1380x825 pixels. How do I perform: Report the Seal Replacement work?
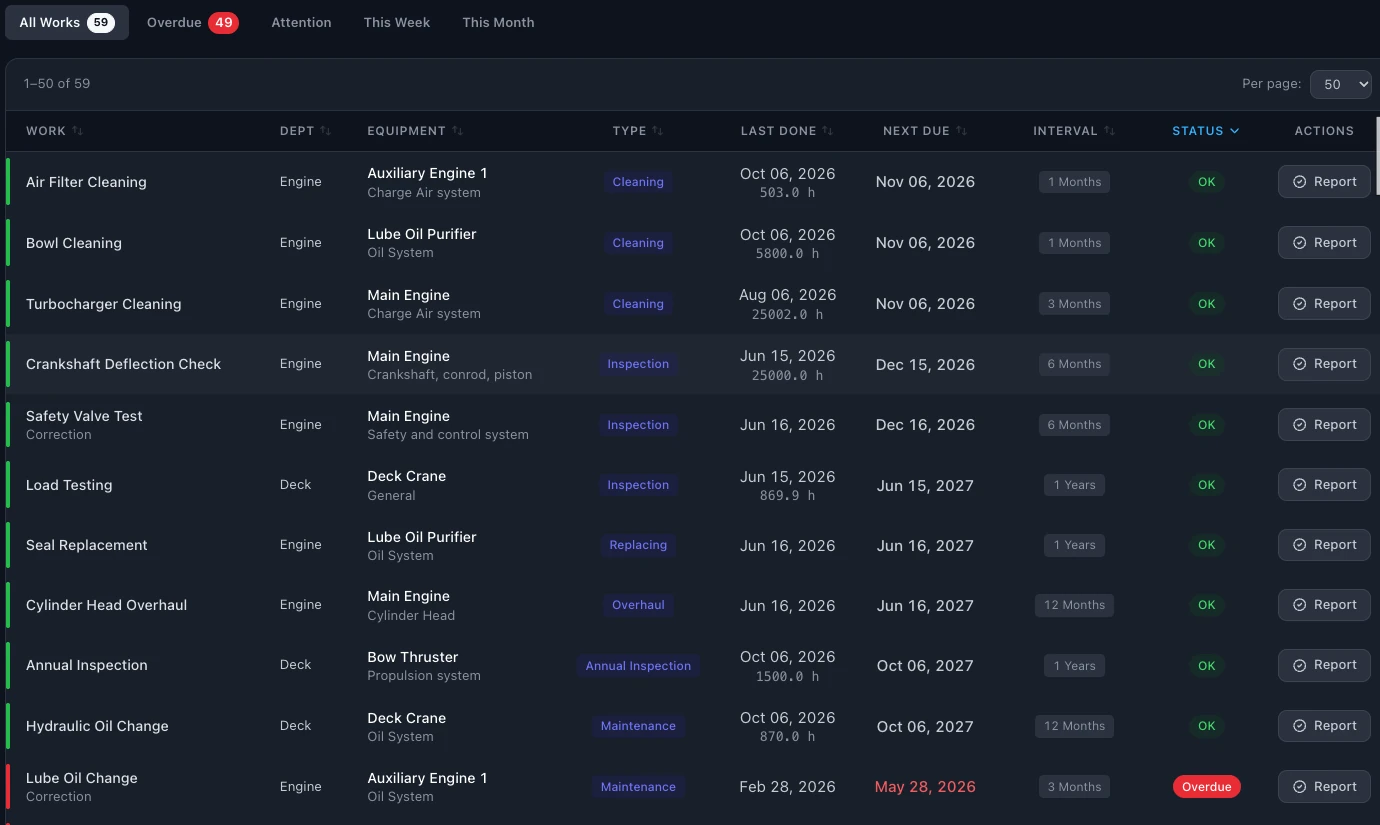(1324, 545)
